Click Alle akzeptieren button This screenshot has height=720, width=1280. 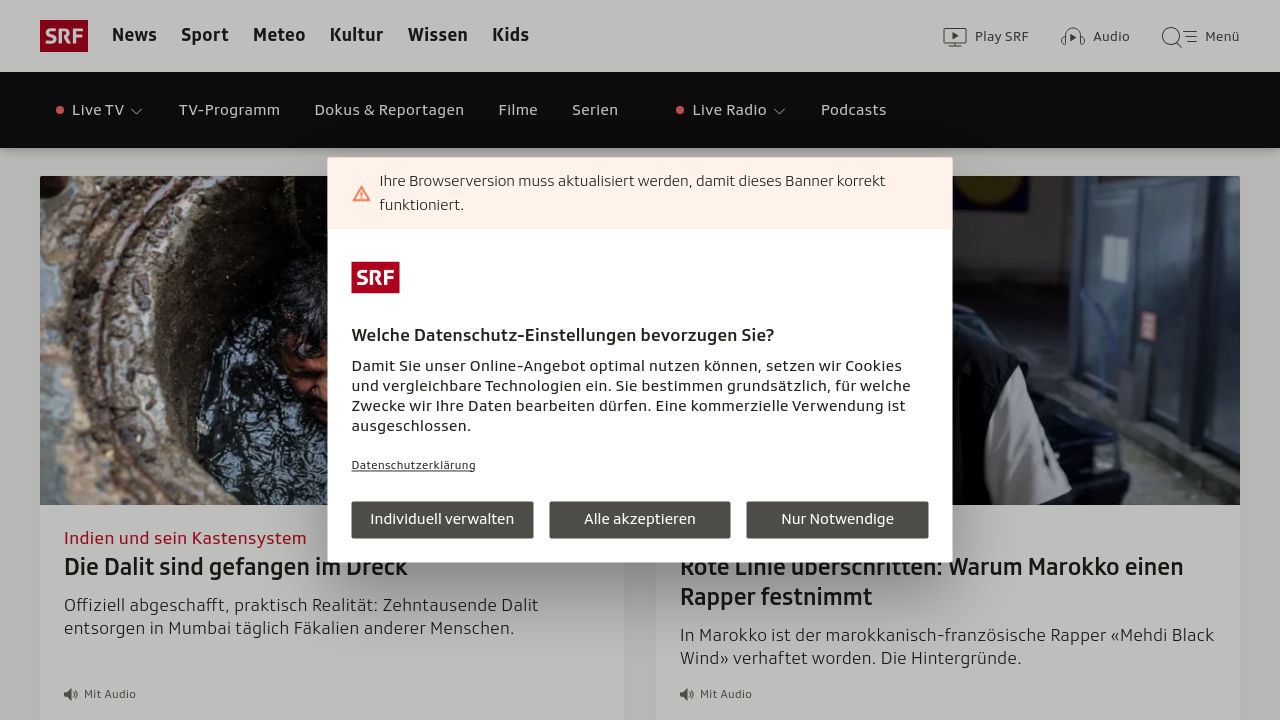640,520
